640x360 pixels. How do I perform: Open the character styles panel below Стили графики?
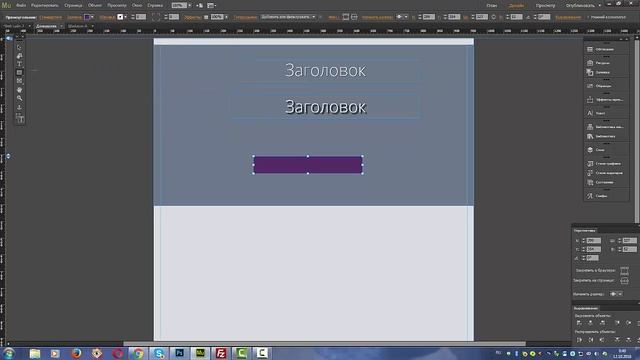pos(606,173)
